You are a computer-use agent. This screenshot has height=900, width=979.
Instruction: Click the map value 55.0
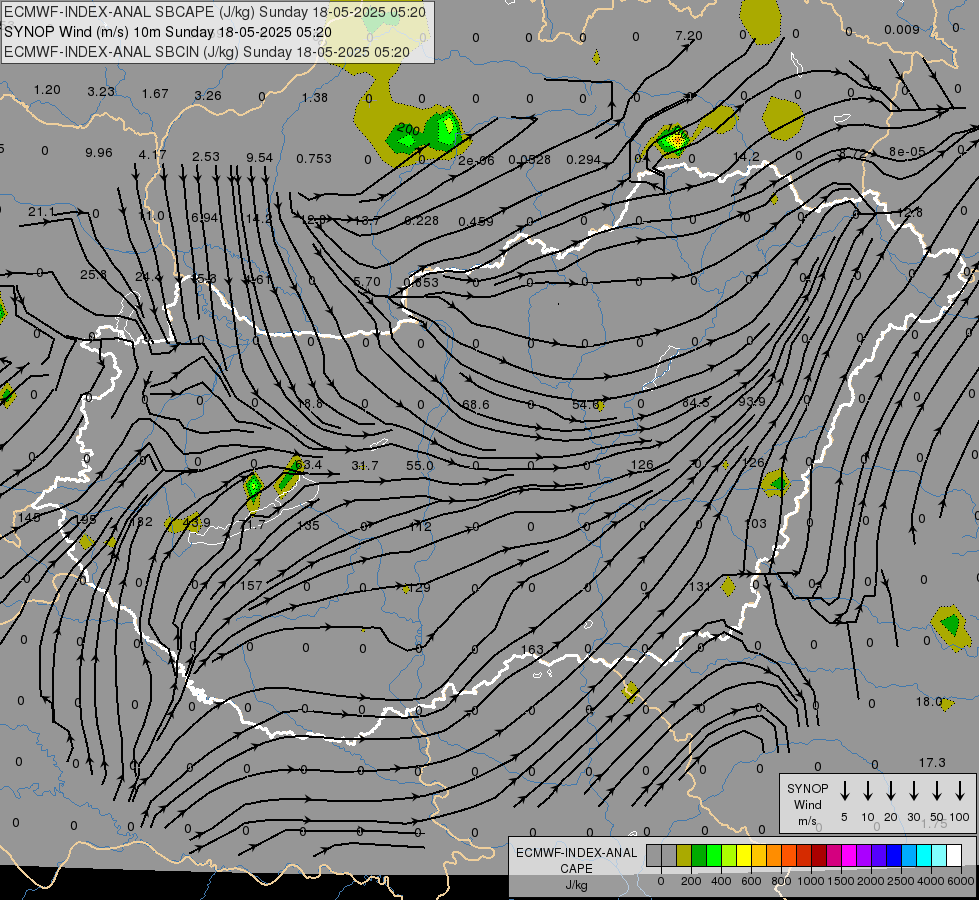(420, 465)
